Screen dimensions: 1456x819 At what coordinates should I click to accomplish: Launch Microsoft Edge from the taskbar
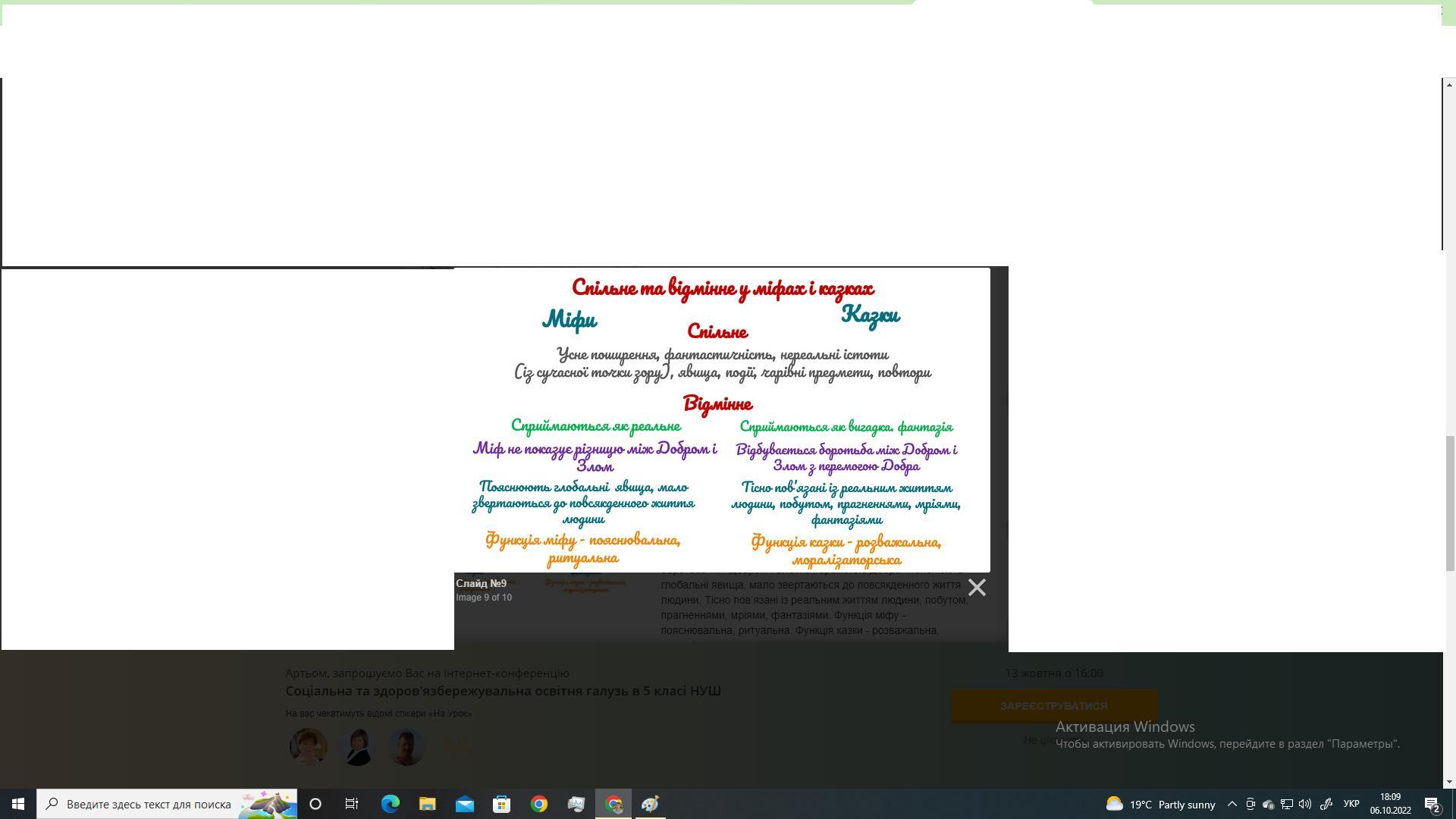390,804
